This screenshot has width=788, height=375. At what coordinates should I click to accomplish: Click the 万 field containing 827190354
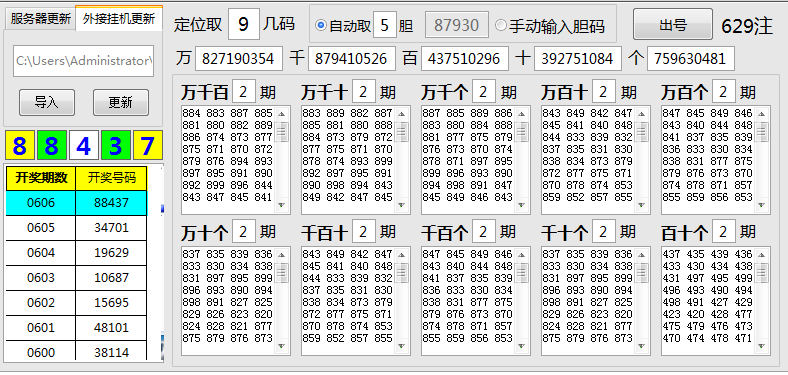coord(239,59)
